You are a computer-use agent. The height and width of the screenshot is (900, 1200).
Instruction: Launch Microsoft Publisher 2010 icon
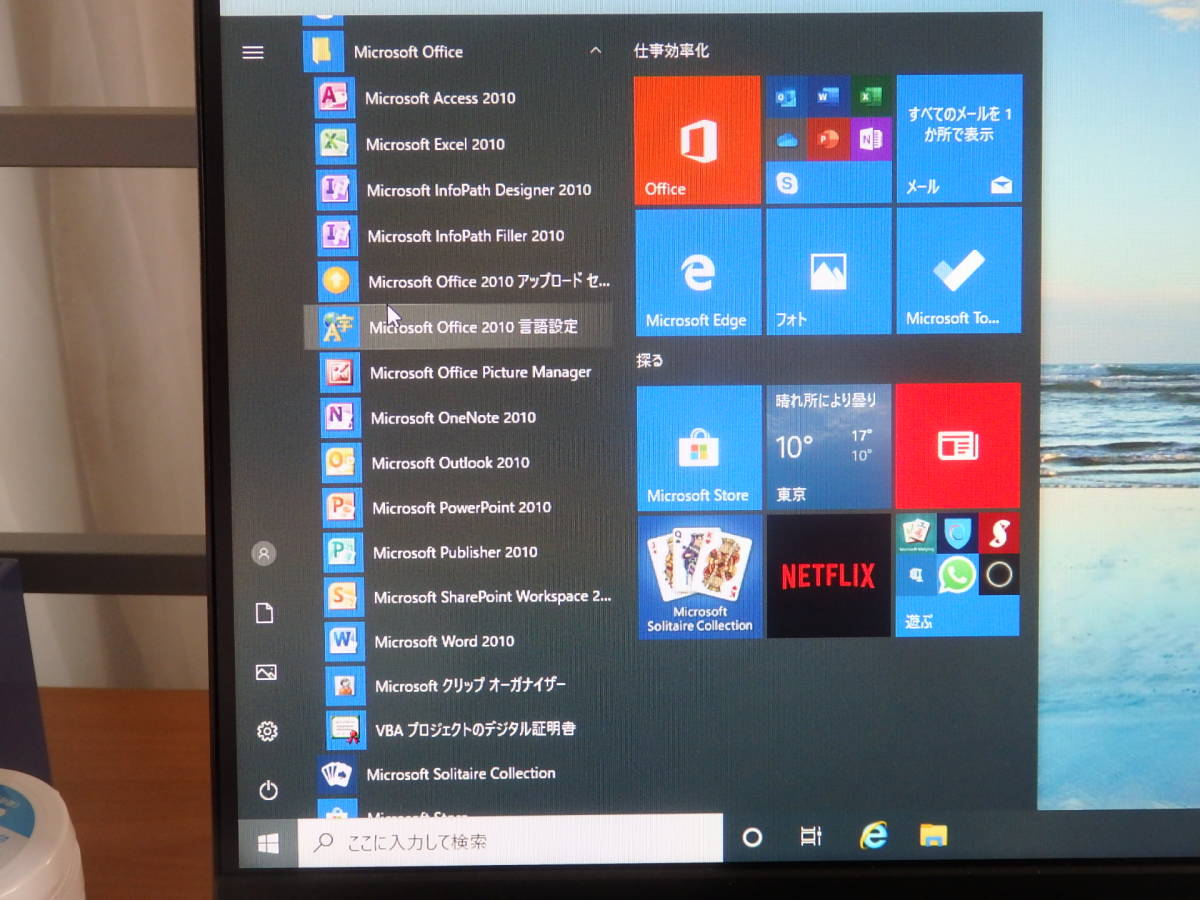(x=342, y=552)
